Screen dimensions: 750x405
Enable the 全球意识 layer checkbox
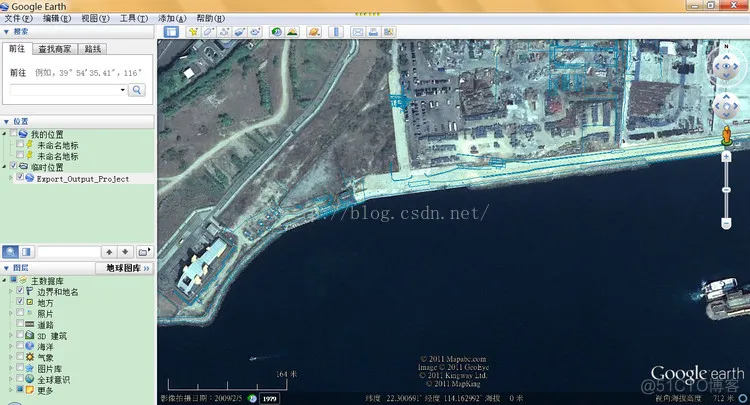tap(20, 378)
